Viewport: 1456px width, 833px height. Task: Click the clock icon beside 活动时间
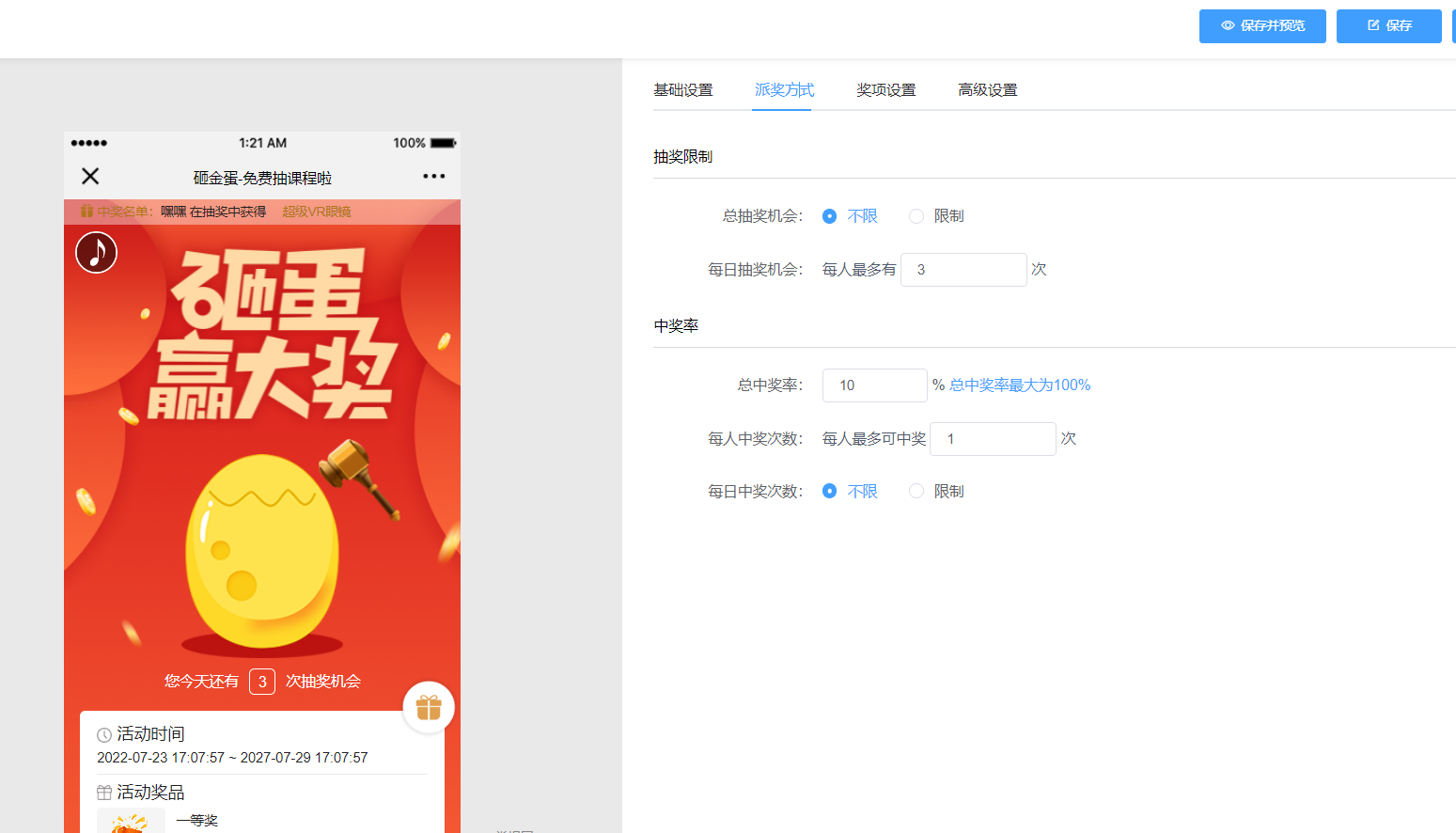[x=104, y=735]
